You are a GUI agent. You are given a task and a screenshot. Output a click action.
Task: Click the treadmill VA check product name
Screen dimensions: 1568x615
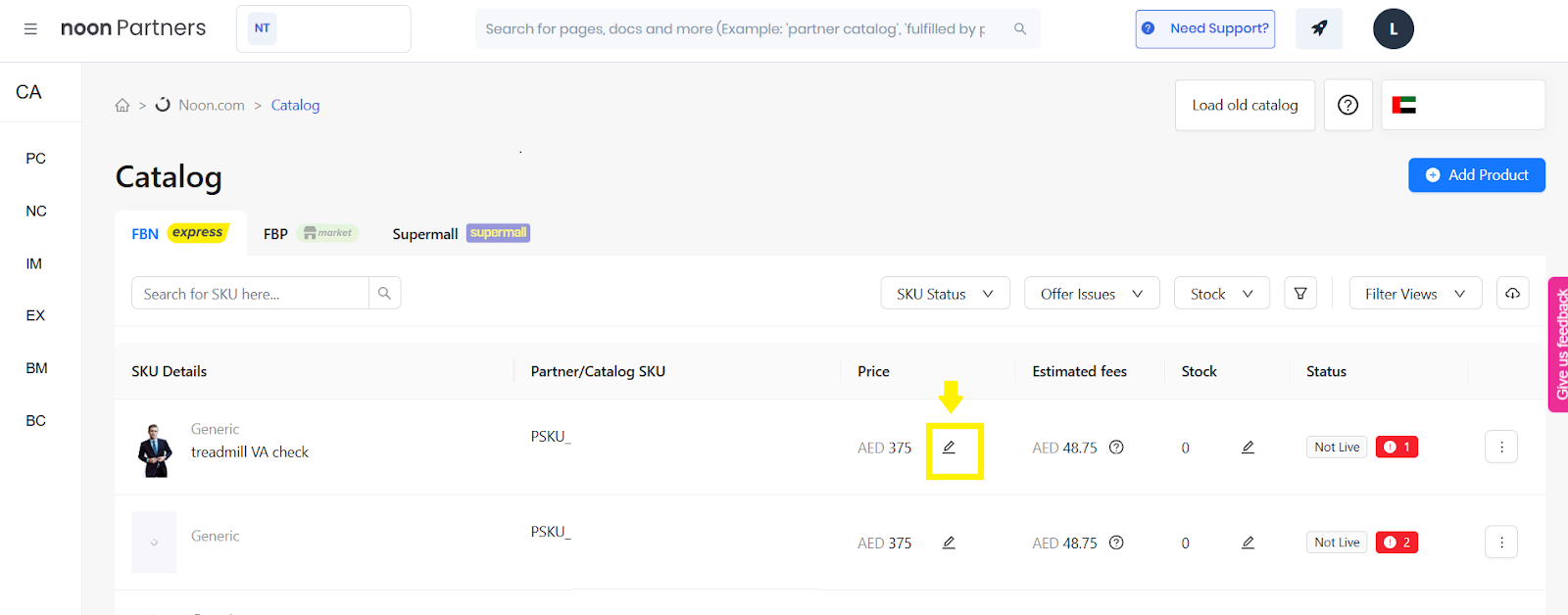[x=250, y=451]
